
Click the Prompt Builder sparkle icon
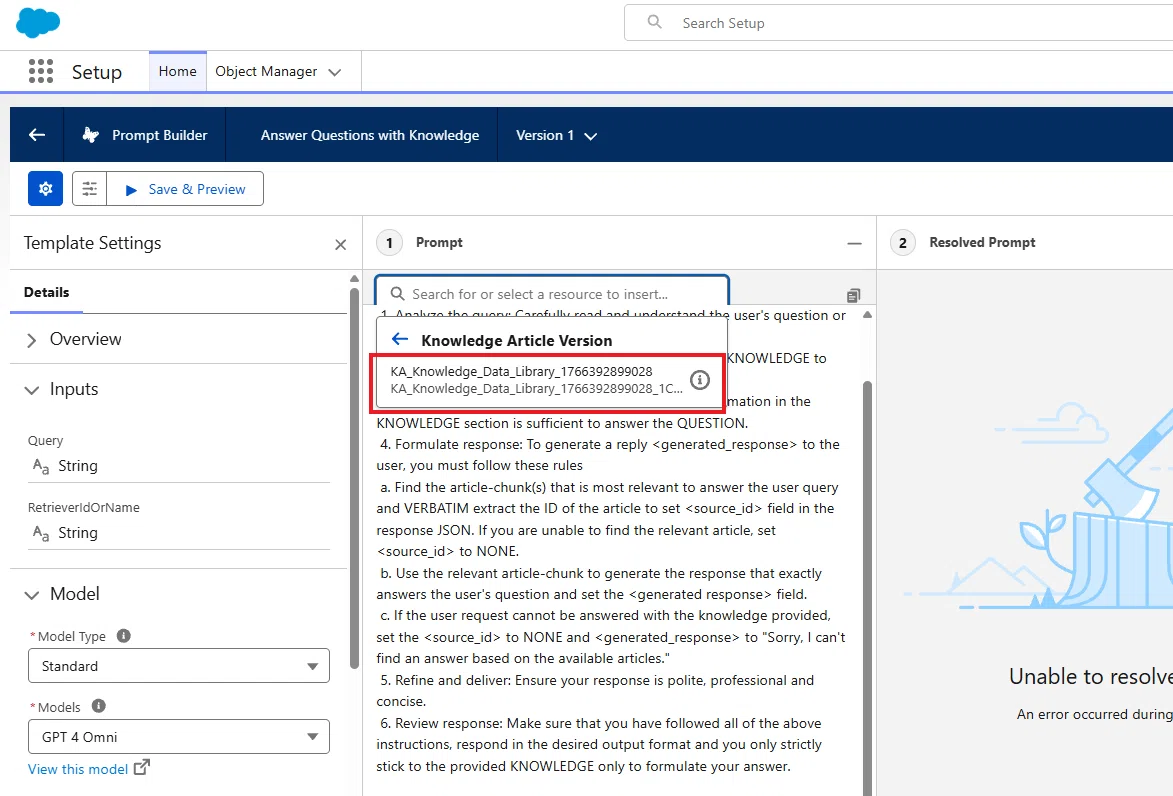point(91,135)
